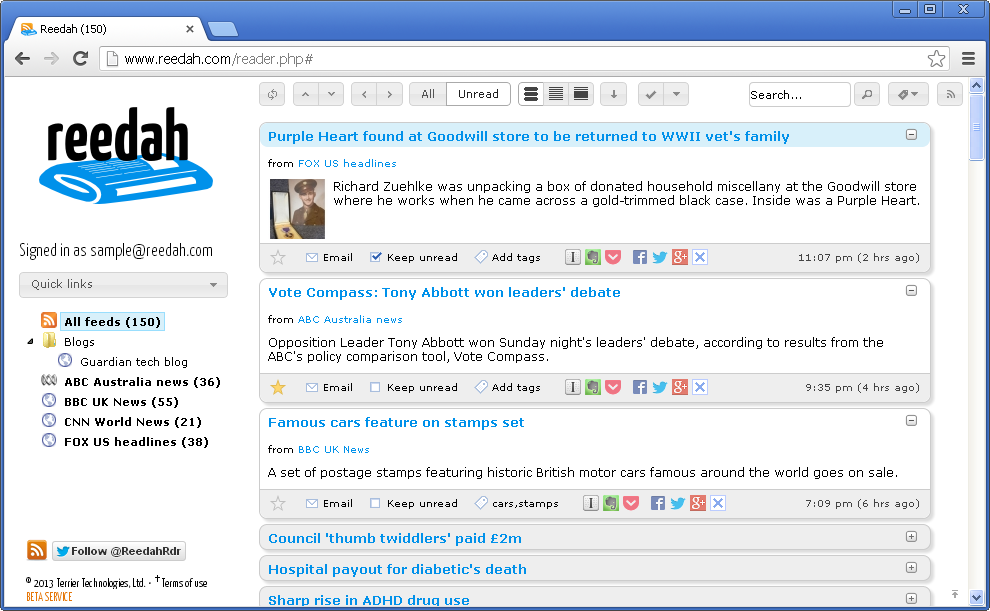Screen dimensions: 990x611
Task: Go to next item with down arrow
Action: point(331,95)
